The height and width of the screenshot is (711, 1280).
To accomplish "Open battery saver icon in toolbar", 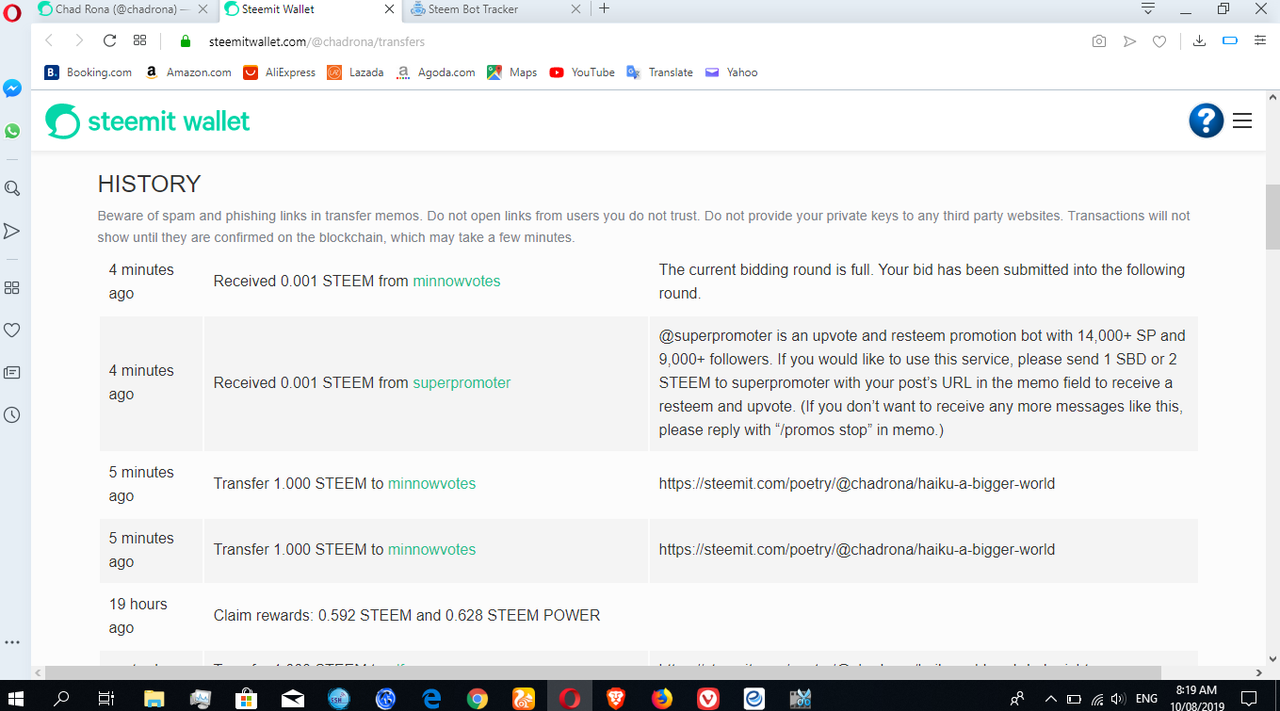I will pyautogui.click(x=1230, y=41).
